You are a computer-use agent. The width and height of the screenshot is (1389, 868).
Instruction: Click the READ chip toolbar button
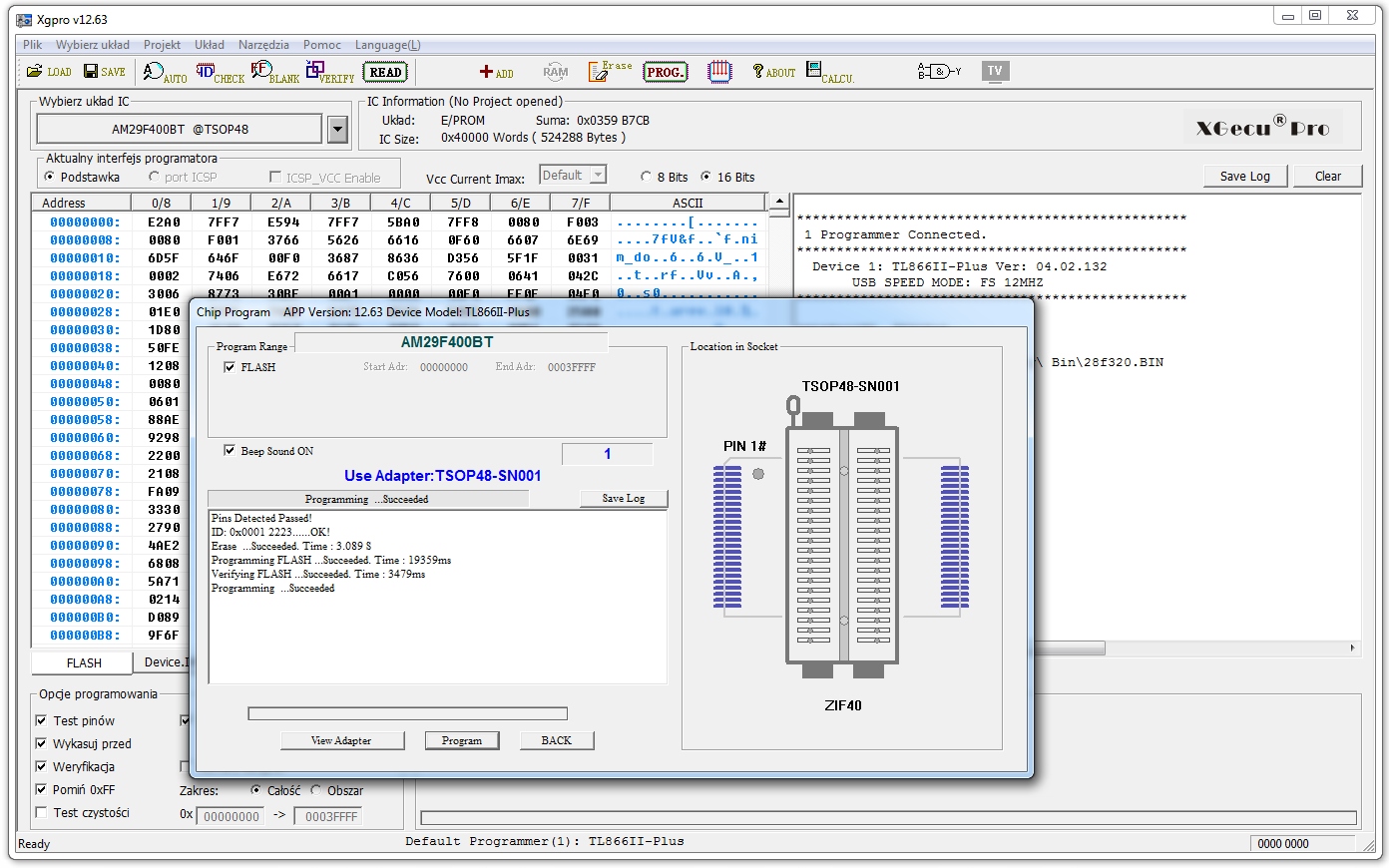point(385,72)
